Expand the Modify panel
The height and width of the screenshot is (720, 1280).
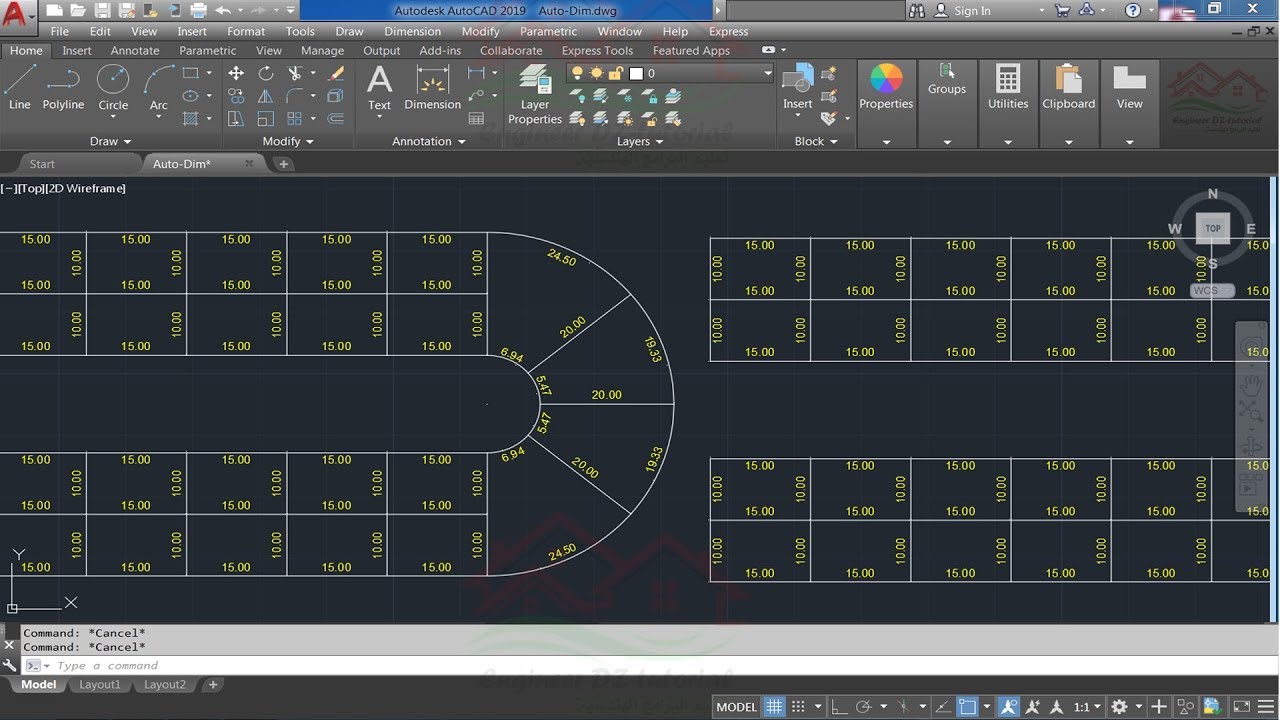tap(288, 141)
